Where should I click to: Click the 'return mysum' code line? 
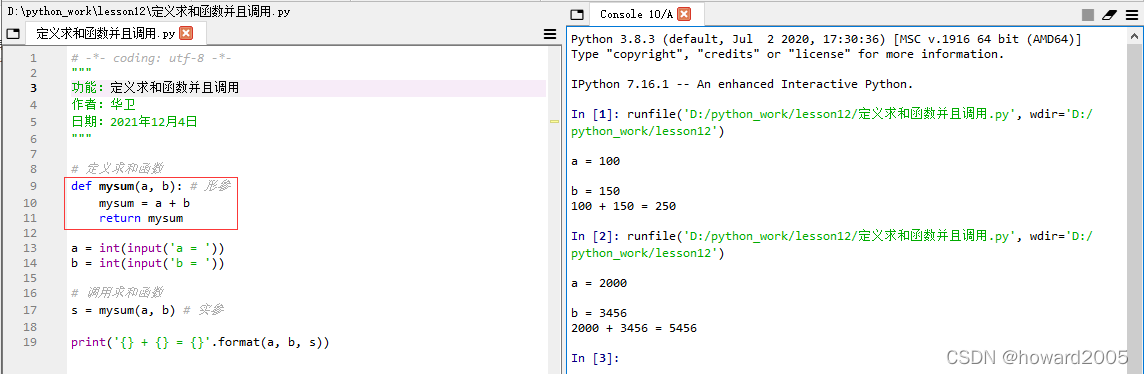coord(141,218)
